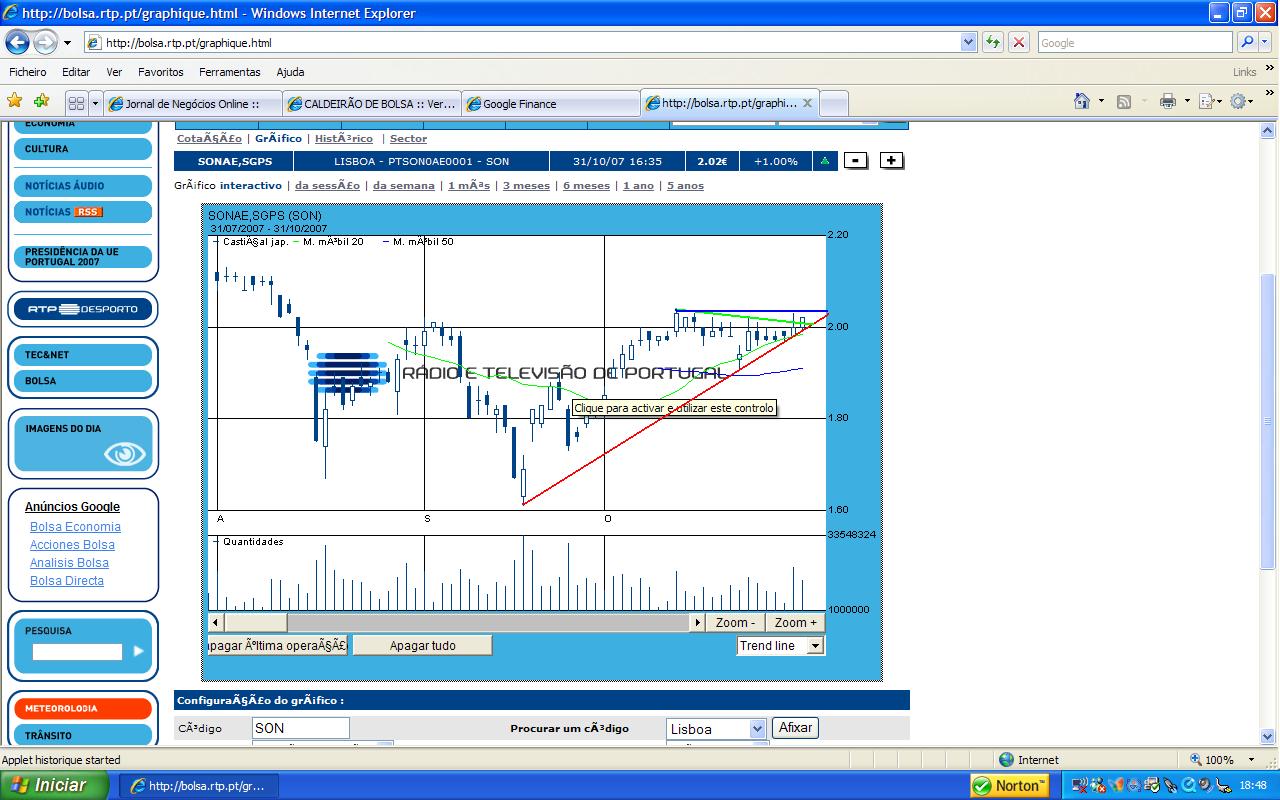Image resolution: width=1280 pixels, height=800 pixels.
Task: Open the RTP Desporto logo banner
Action: (x=83, y=309)
